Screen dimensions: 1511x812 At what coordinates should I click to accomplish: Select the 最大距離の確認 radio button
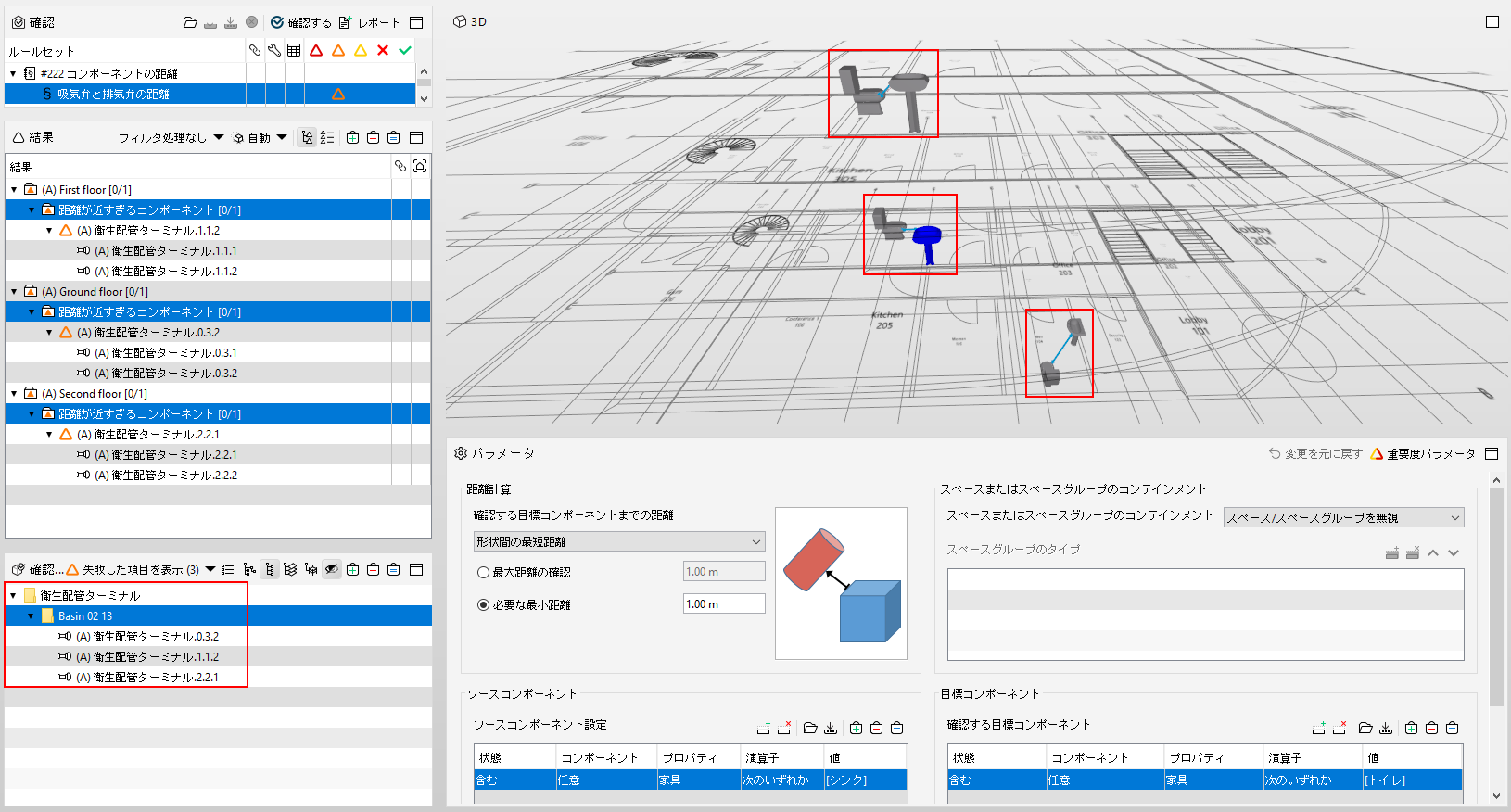pos(483,573)
